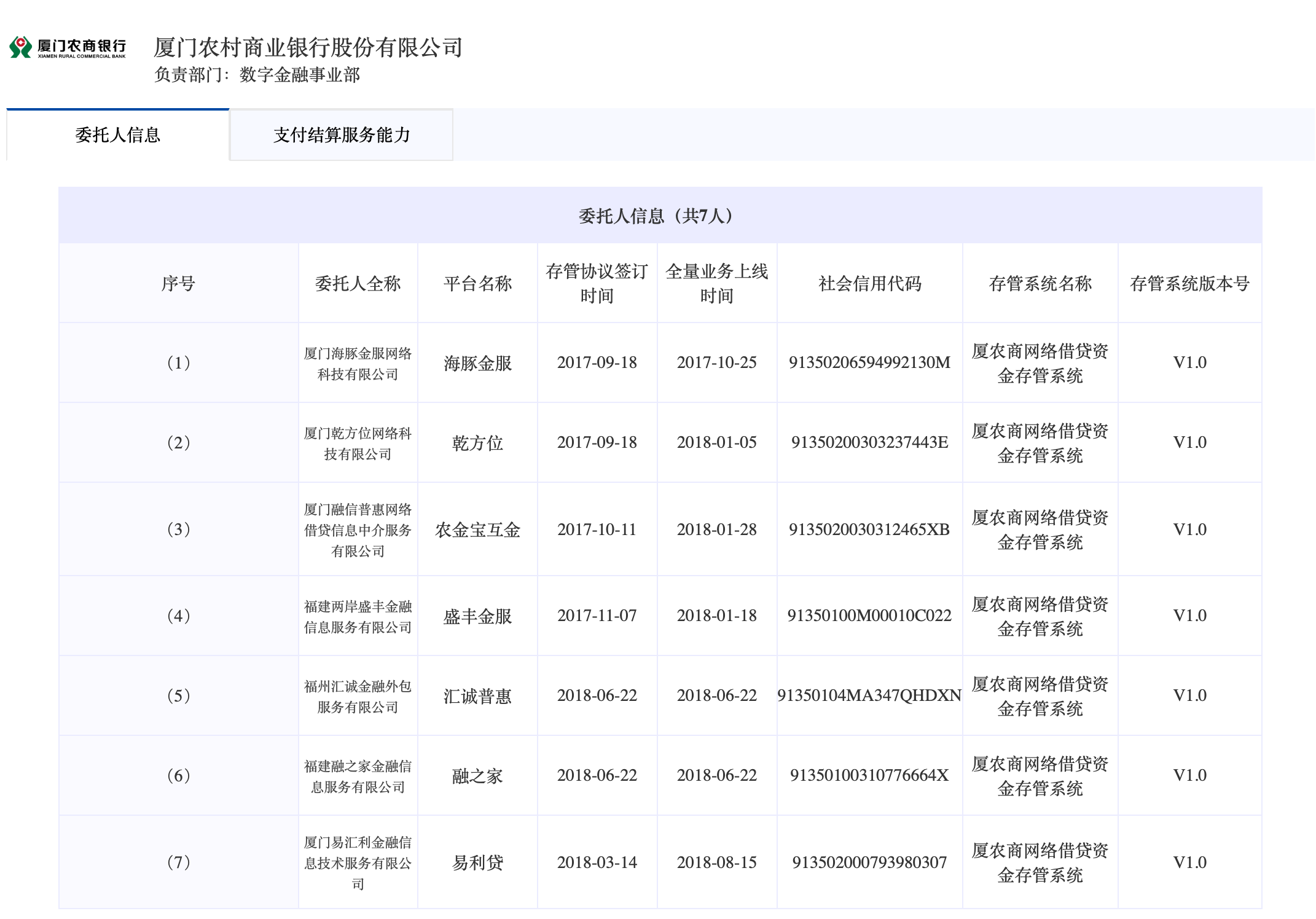Select 厦门融信普惠网络借贷信息中介服务有限公司 cell
Viewport: 1316px width, 919px height.
click(358, 530)
